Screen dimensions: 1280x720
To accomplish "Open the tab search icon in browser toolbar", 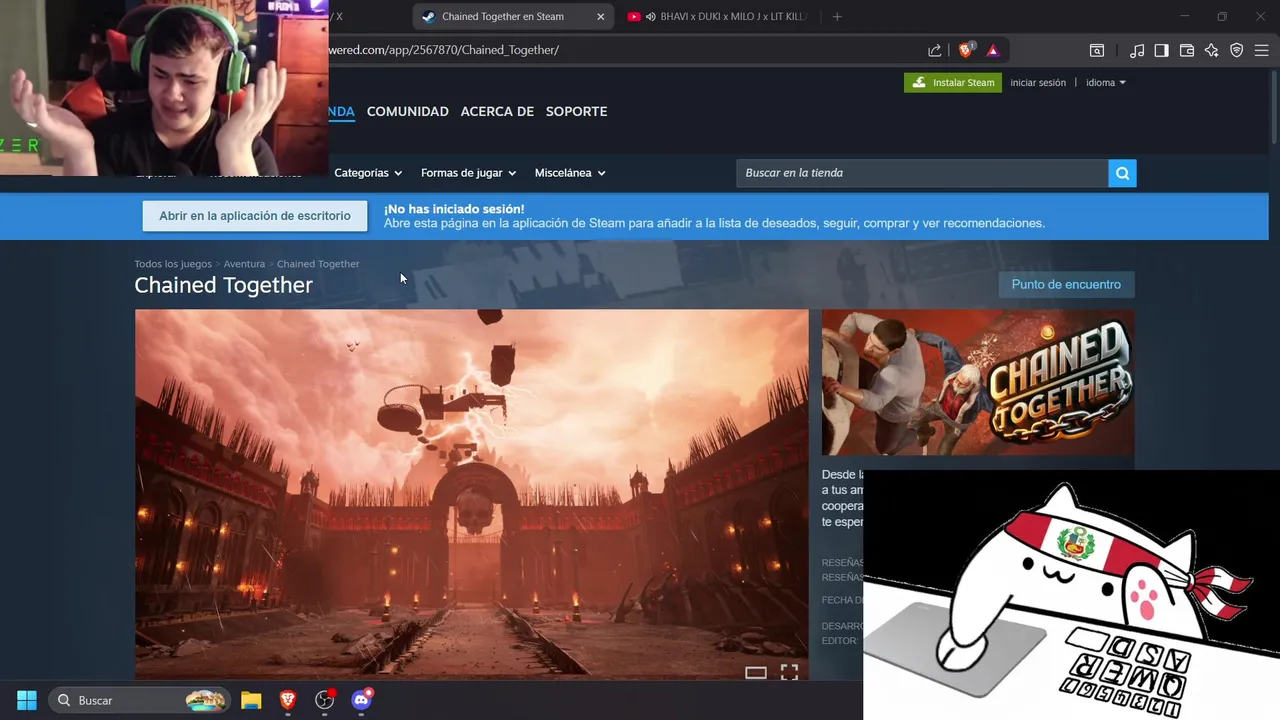I will click(x=1097, y=50).
